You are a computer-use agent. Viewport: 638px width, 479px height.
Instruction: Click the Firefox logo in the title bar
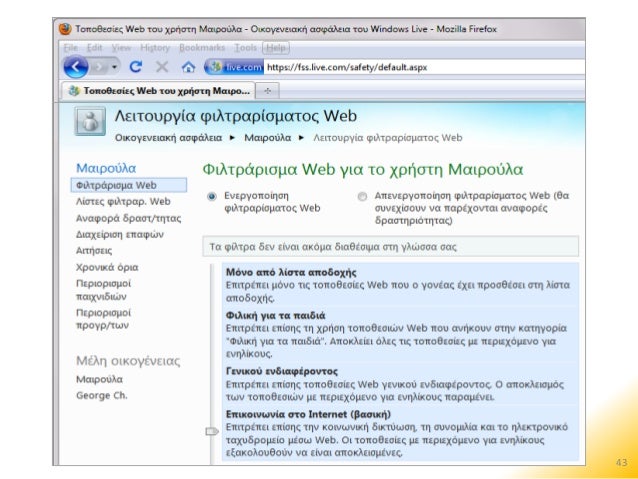[x=65, y=29]
